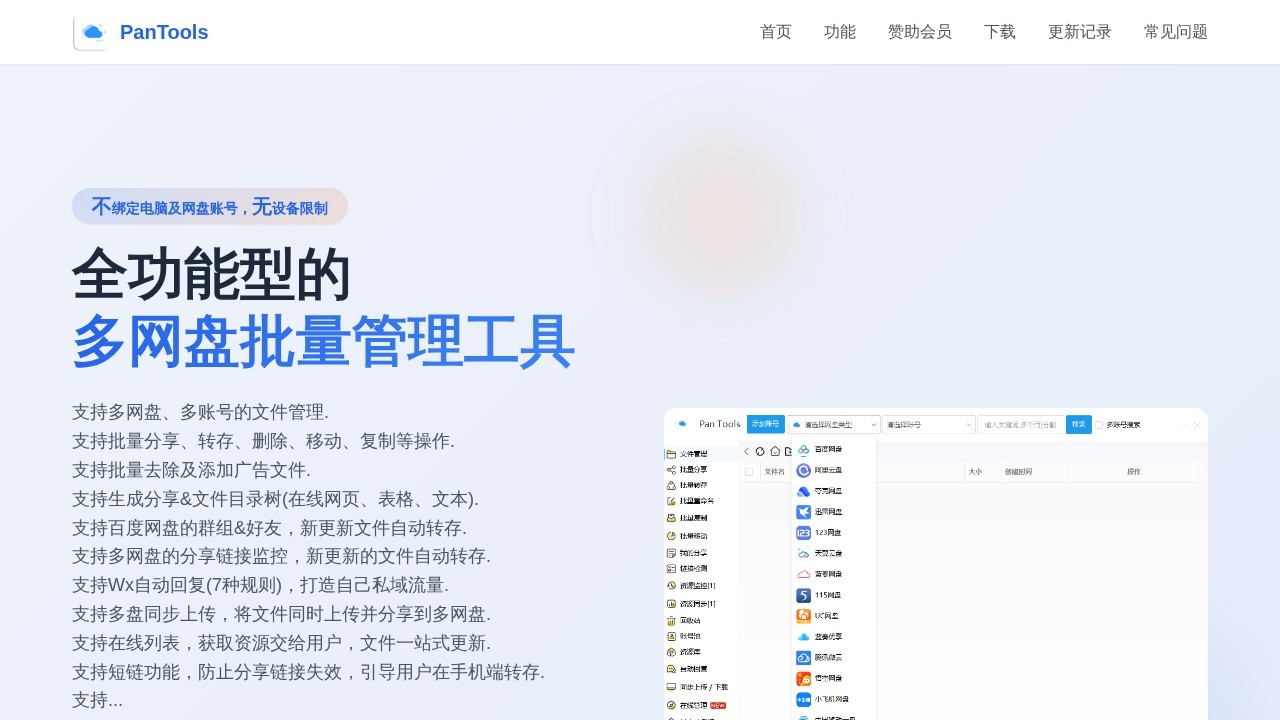The width and height of the screenshot is (1280, 720).
Task: Tick the select-all checkbox beside 文件名
Action: (x=749, y=471)
